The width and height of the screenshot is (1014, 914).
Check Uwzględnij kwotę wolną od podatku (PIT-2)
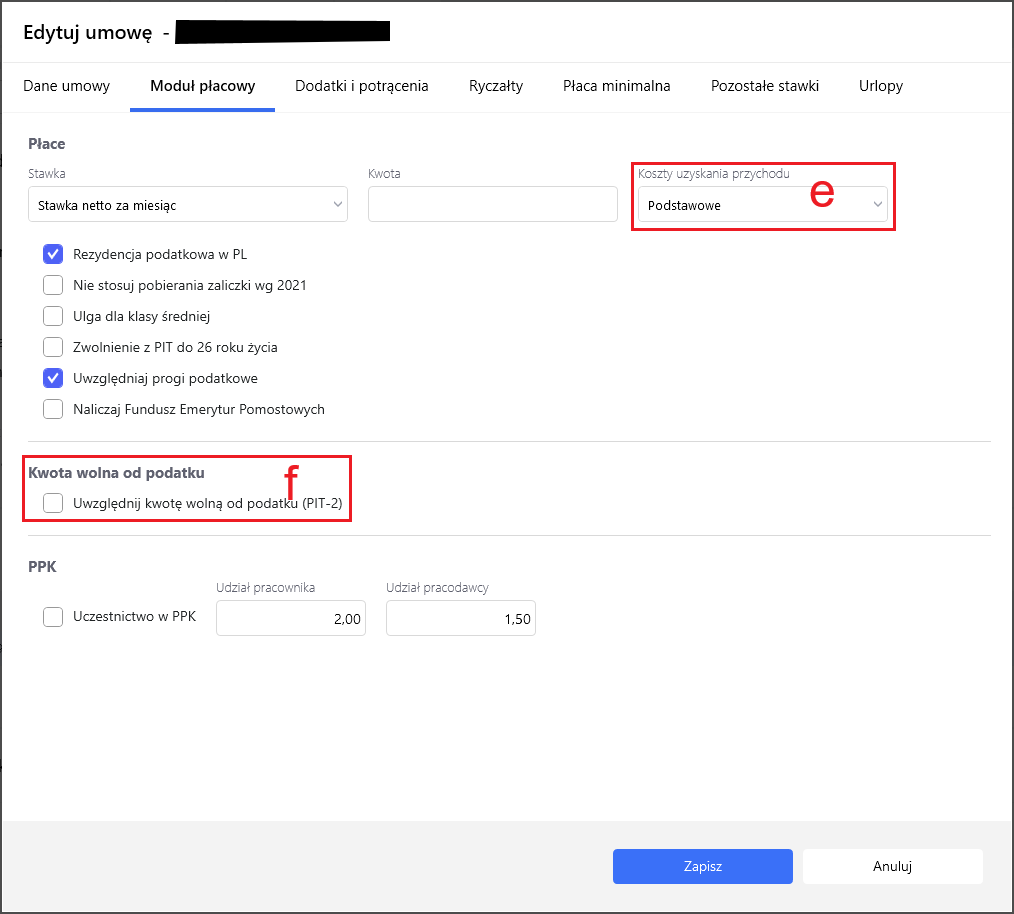tap(54, 504)
